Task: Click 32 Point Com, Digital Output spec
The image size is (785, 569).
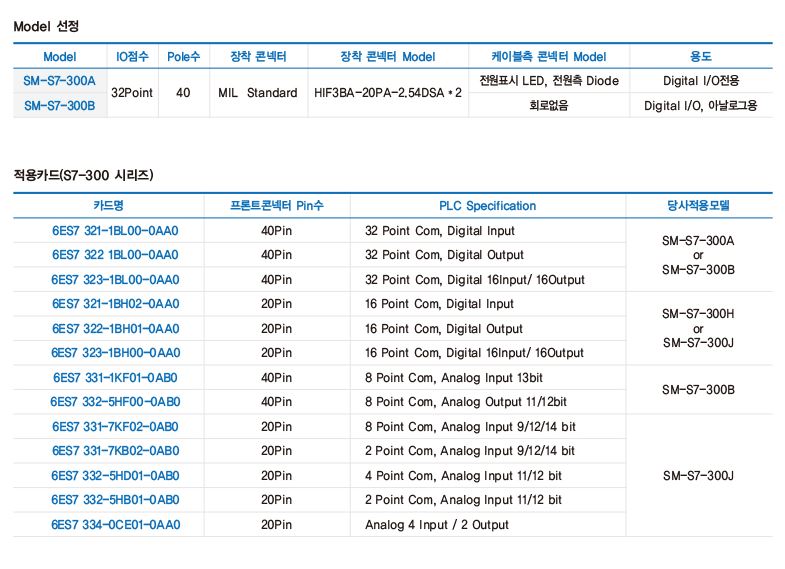Action: (445, 255)
